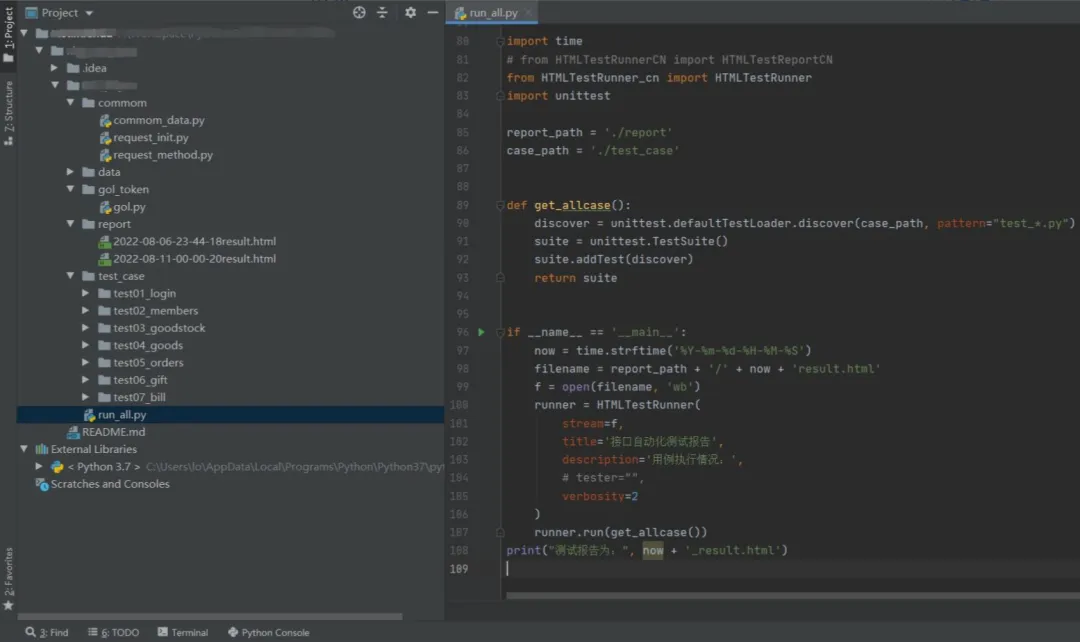Collapse the External Libraries node
Screen dimensions: 1080x642
pos(24,448)
